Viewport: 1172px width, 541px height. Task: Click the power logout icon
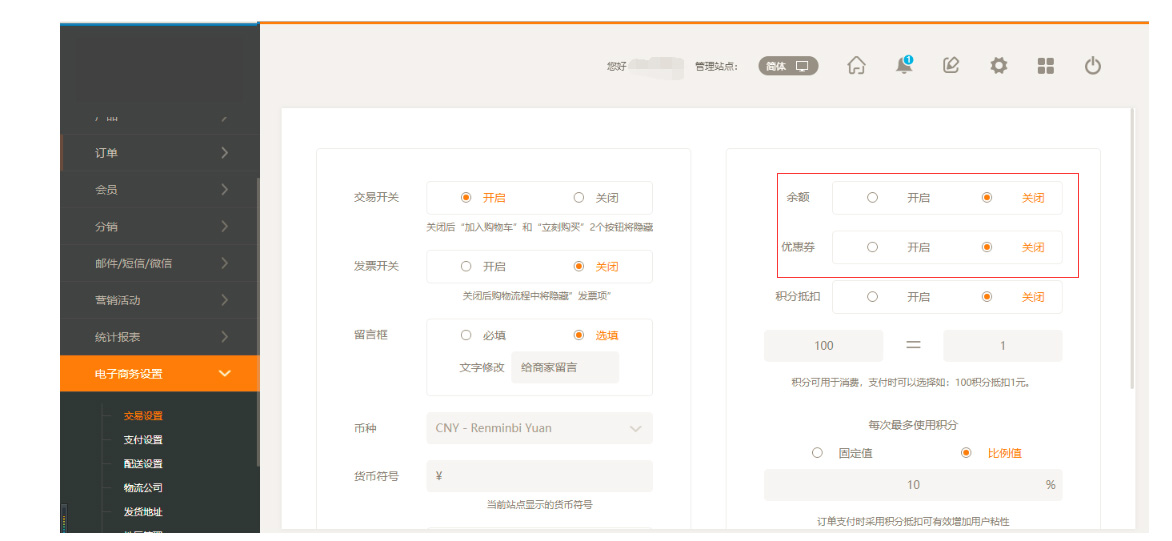coord(1093,66)
